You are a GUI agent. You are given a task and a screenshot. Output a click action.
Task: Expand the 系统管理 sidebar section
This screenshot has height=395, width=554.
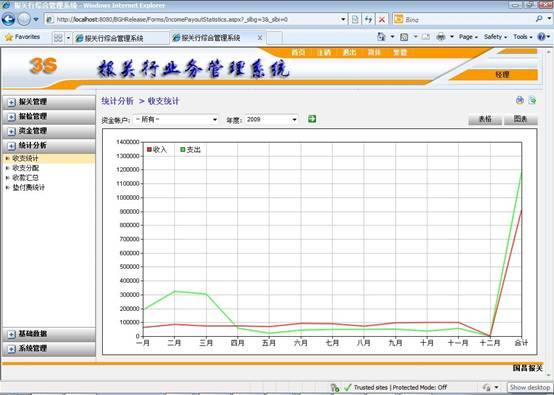pyautogui.click(x=49, y=349)
